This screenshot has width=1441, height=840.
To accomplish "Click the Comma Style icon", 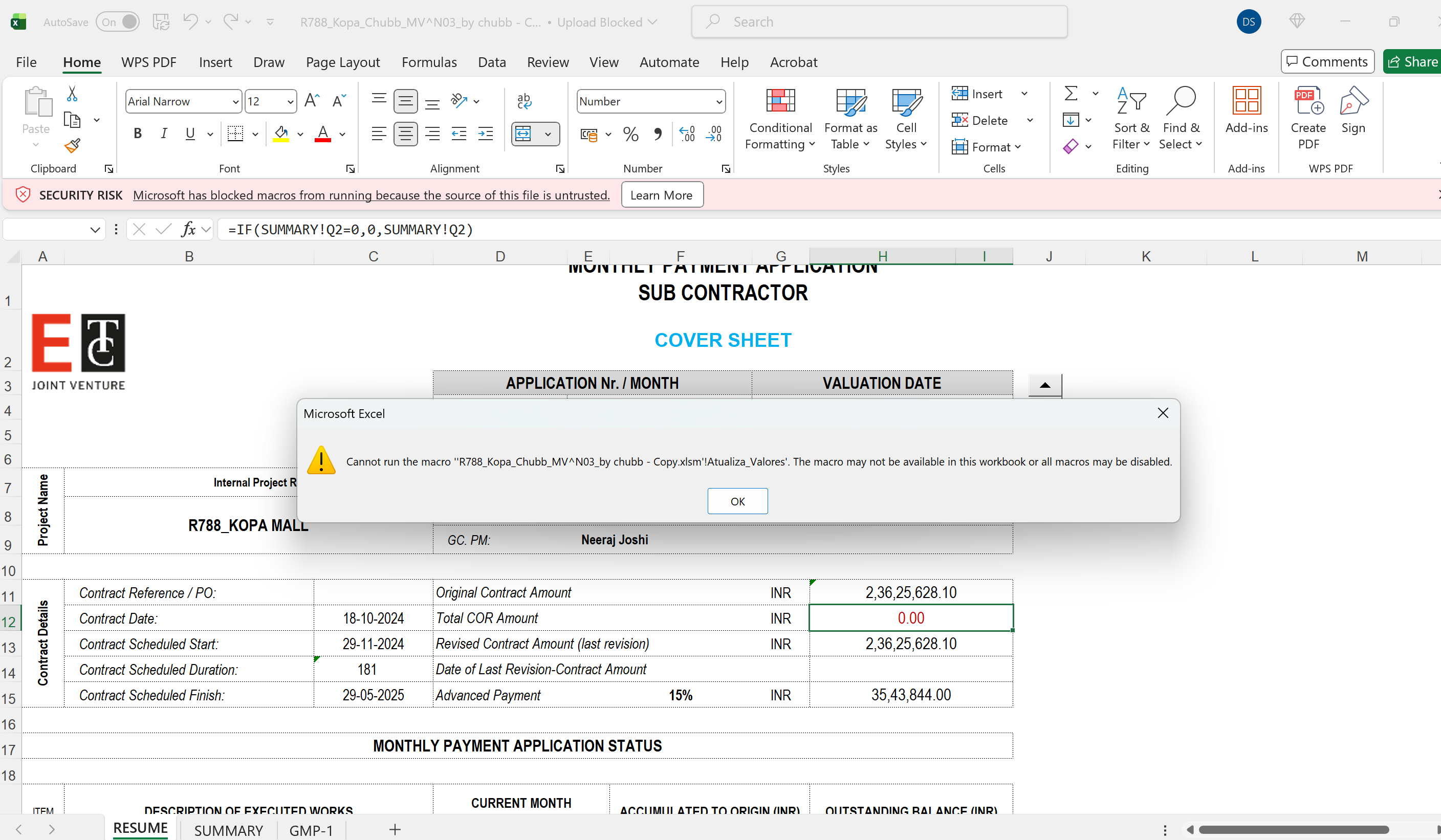I will point(658,134).
